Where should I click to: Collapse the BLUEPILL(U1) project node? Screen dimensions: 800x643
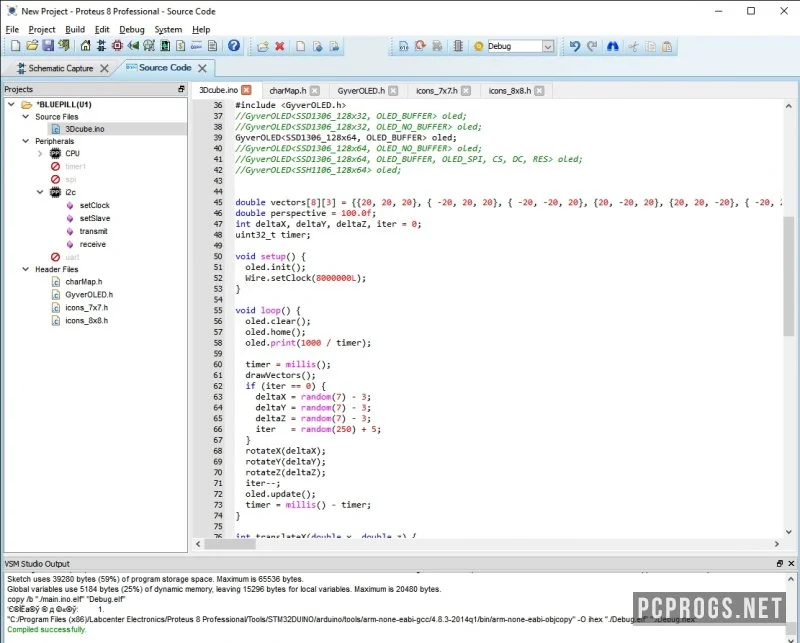pyautogui.click(x=11, y=104)
